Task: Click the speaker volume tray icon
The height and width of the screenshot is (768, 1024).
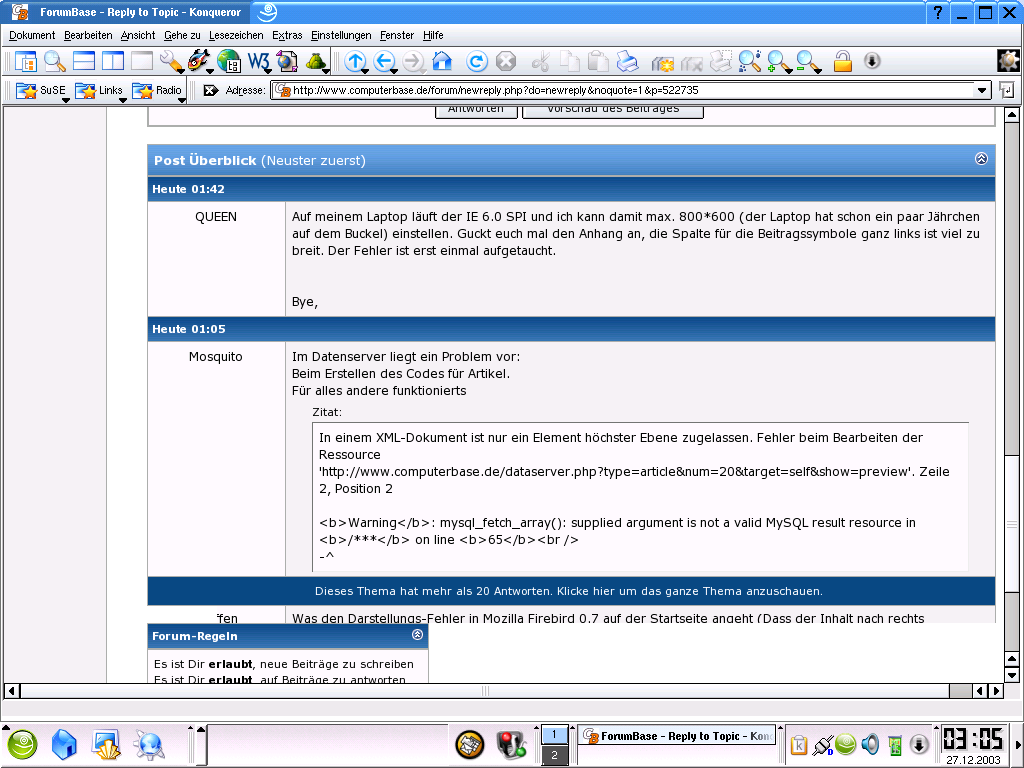Action: click(x=870, y=744)
